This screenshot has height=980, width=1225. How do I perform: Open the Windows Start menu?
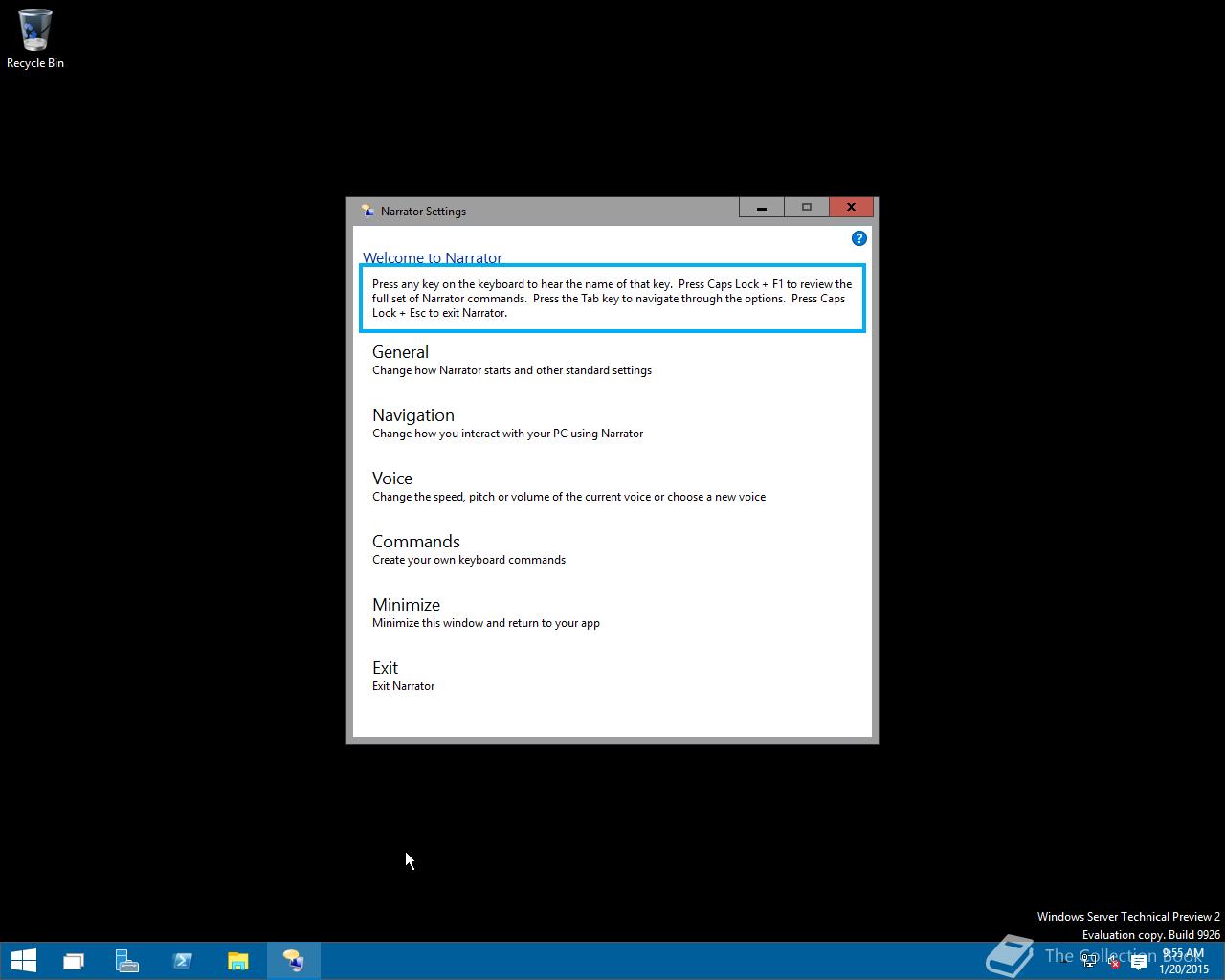[x=23, y=960]
